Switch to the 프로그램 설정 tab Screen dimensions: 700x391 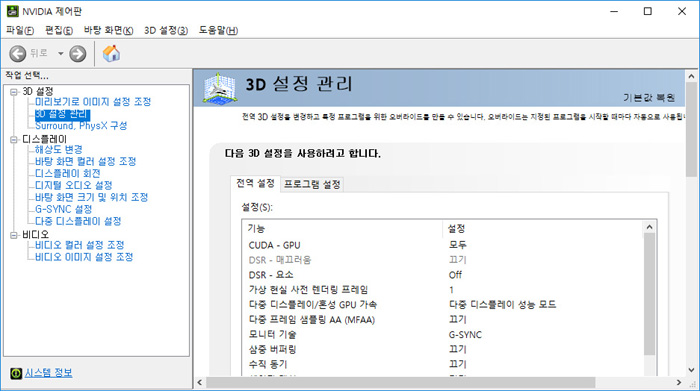312,184
